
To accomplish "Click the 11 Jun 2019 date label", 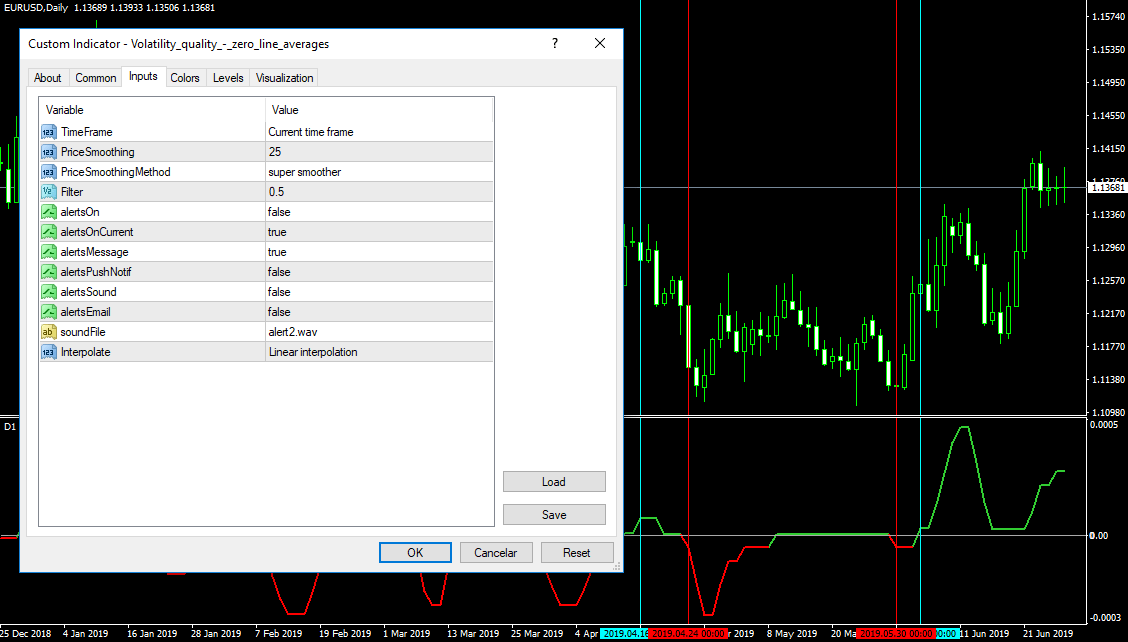I will pos(984,633).
